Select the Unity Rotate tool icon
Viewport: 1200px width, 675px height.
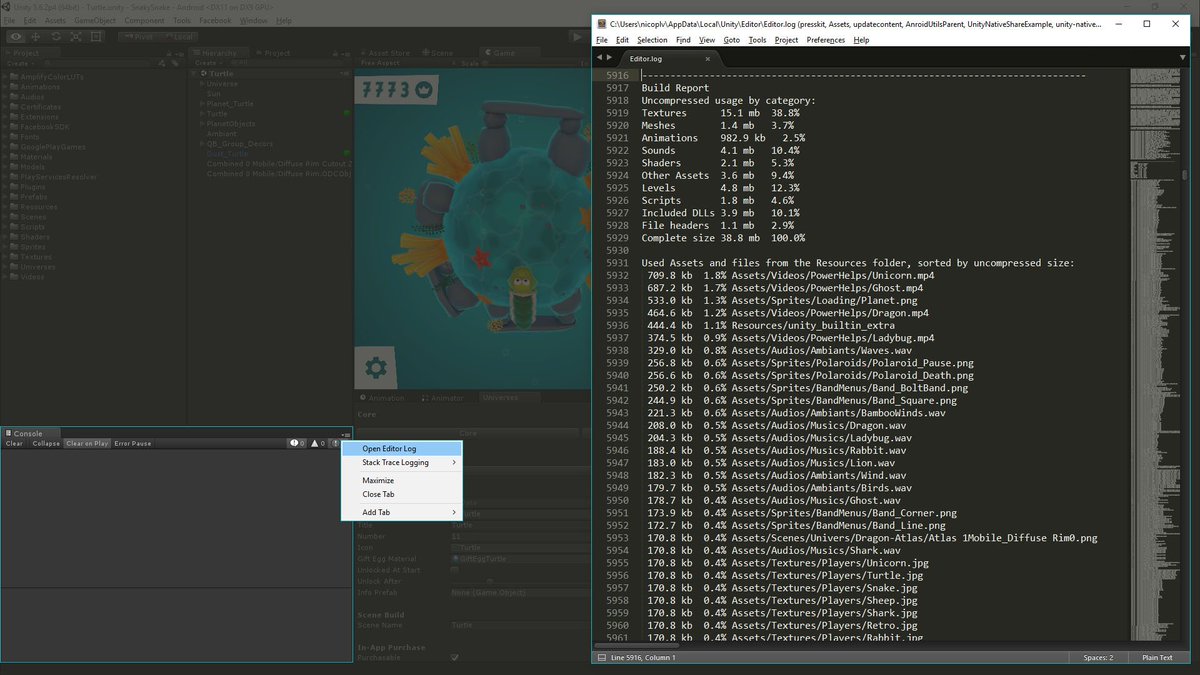click(x=56, y=36)
